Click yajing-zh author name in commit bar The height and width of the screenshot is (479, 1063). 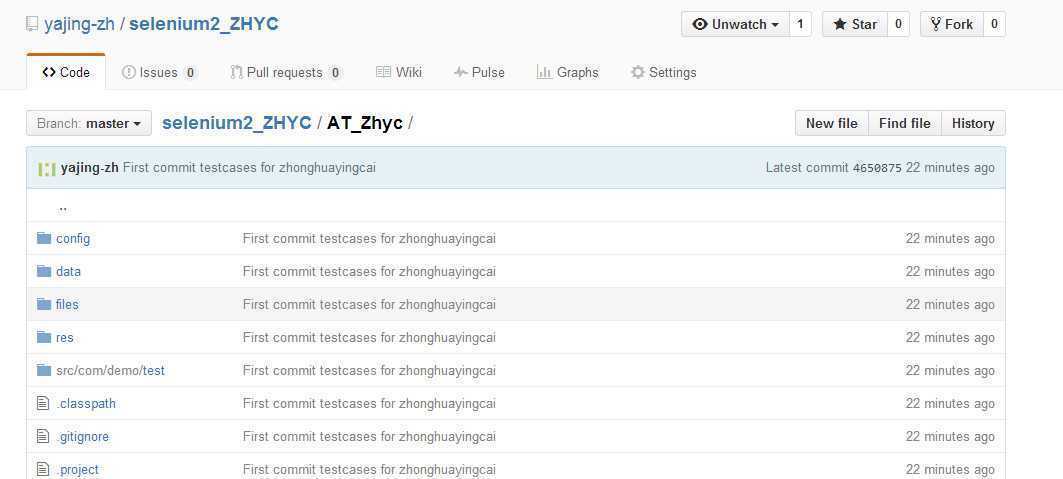(x=89, y=168)
